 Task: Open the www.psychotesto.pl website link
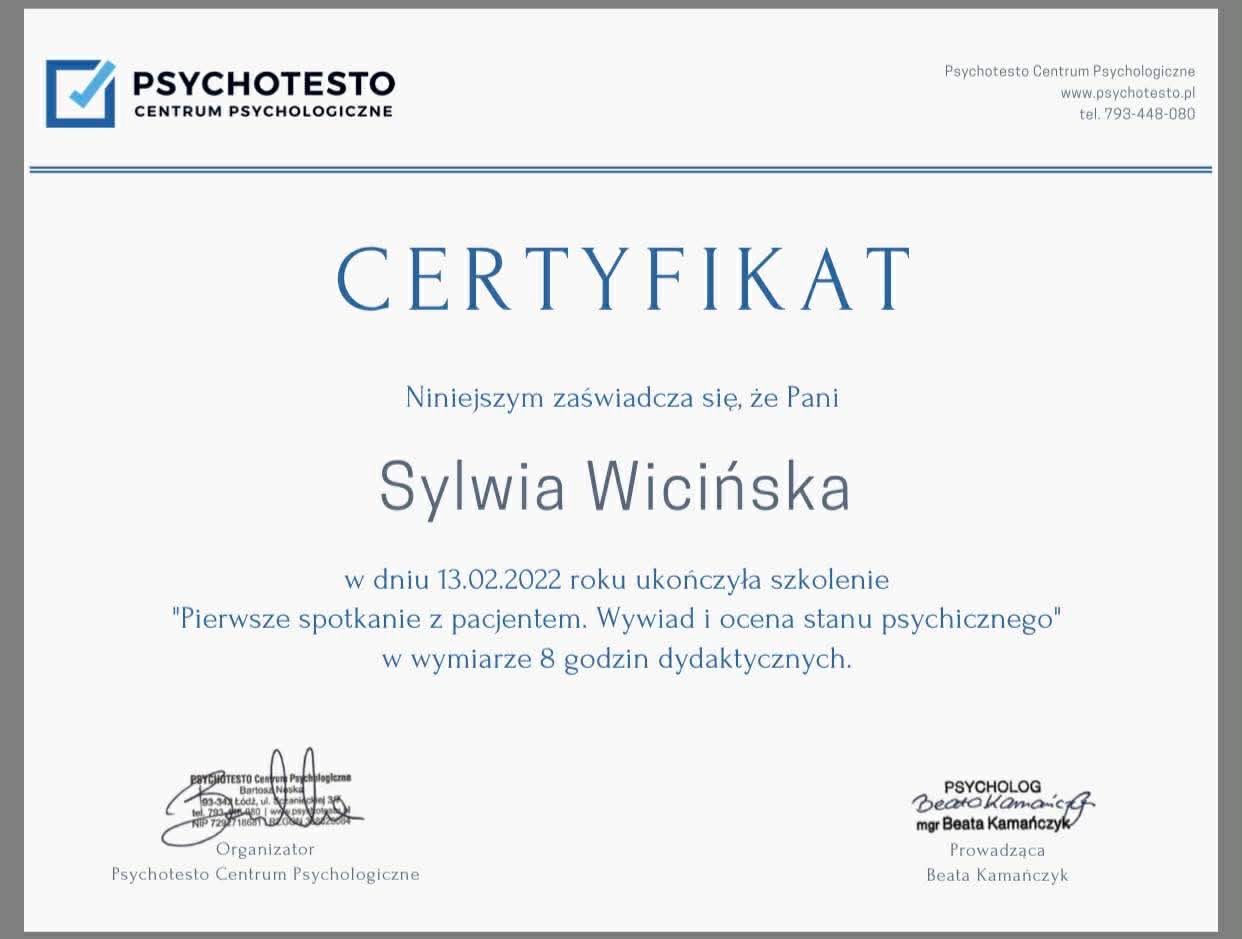point(1127,93)
